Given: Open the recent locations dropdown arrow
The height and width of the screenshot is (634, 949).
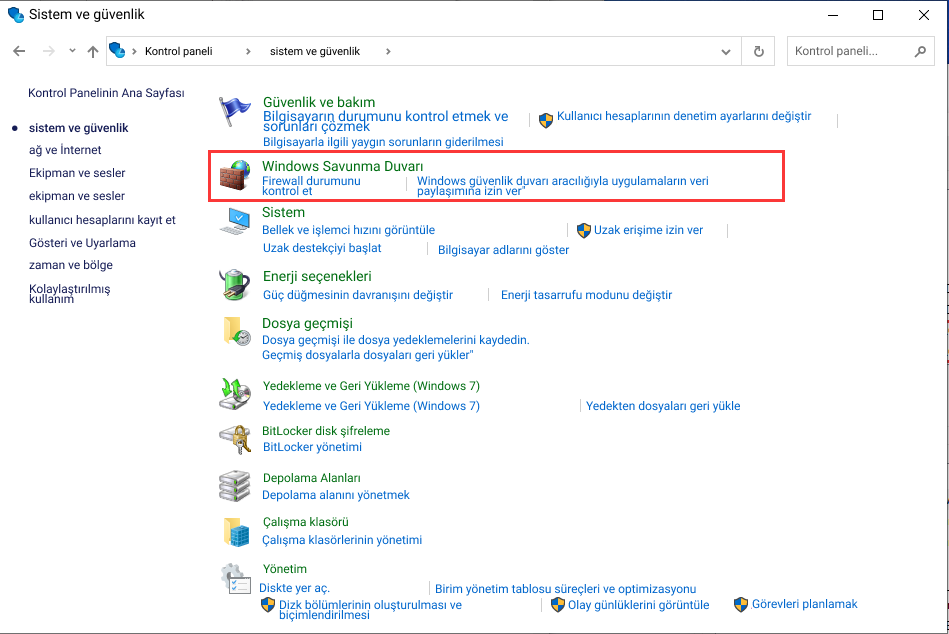Looking at the screenshot, I should pos(72,51).
